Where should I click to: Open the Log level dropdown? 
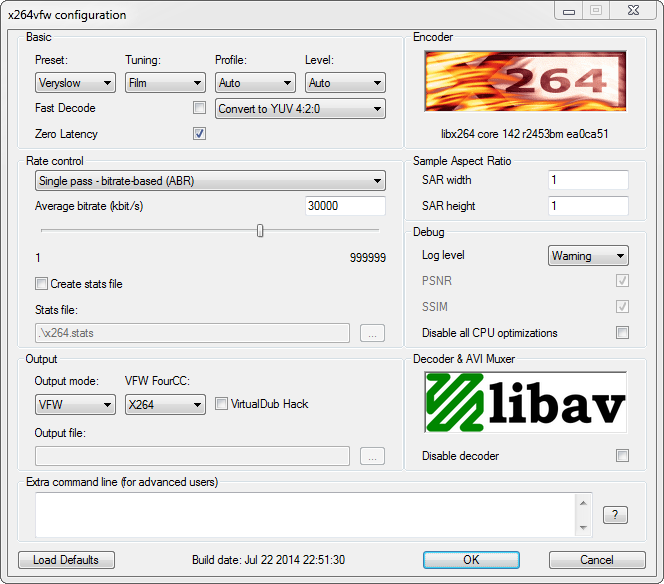point(588,256)
